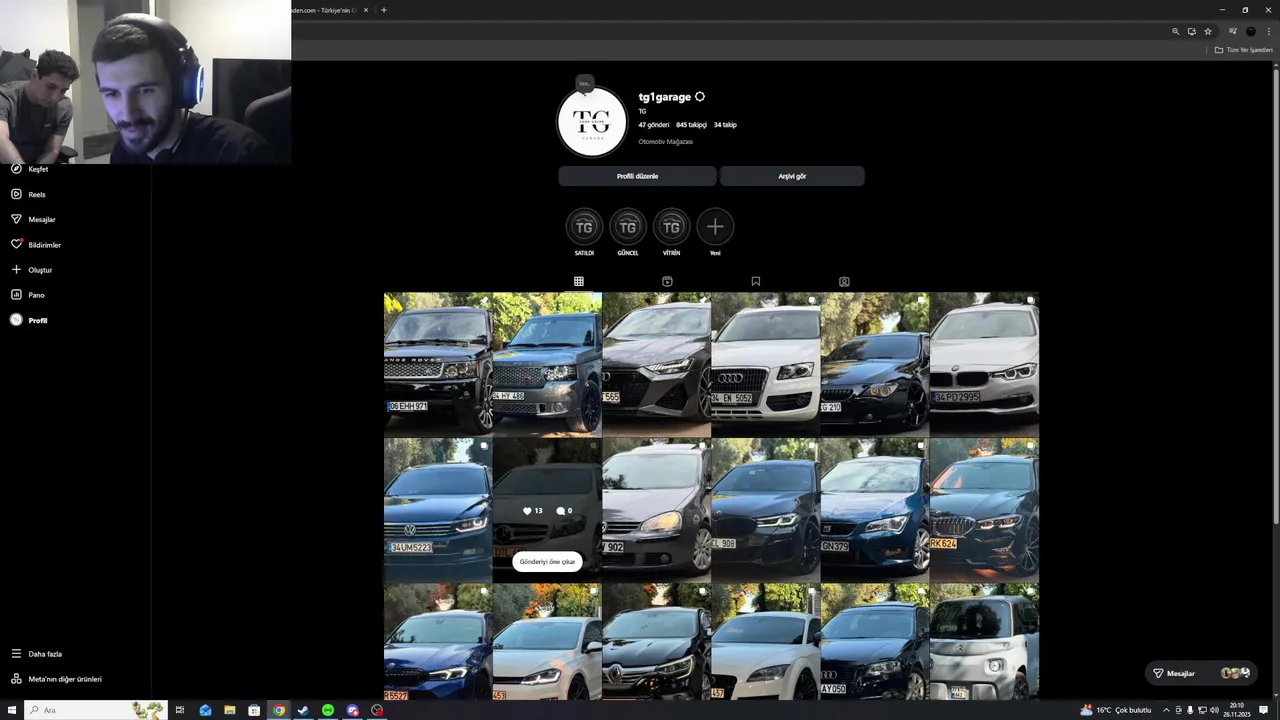The image size is (1280, 720).
Task: Open Tüm Yer İşaretleri folder
Action: (1243, 50)
